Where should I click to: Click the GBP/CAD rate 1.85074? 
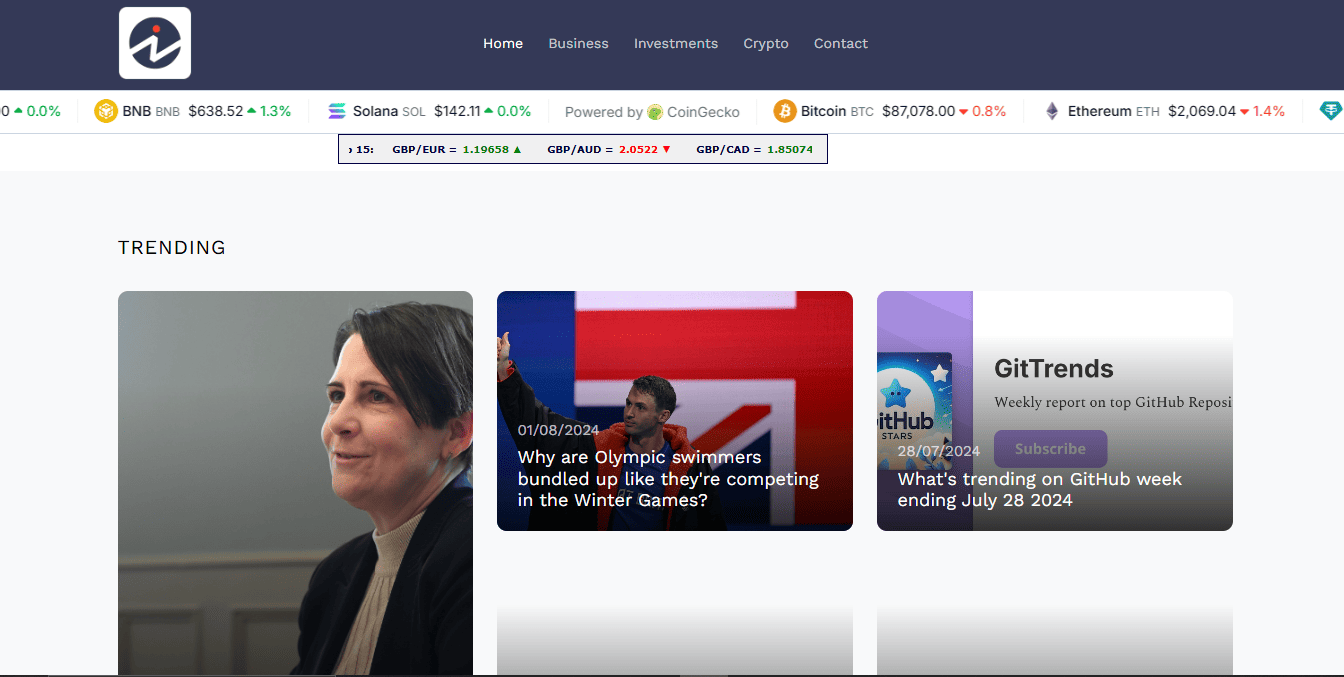pos(790,149)
